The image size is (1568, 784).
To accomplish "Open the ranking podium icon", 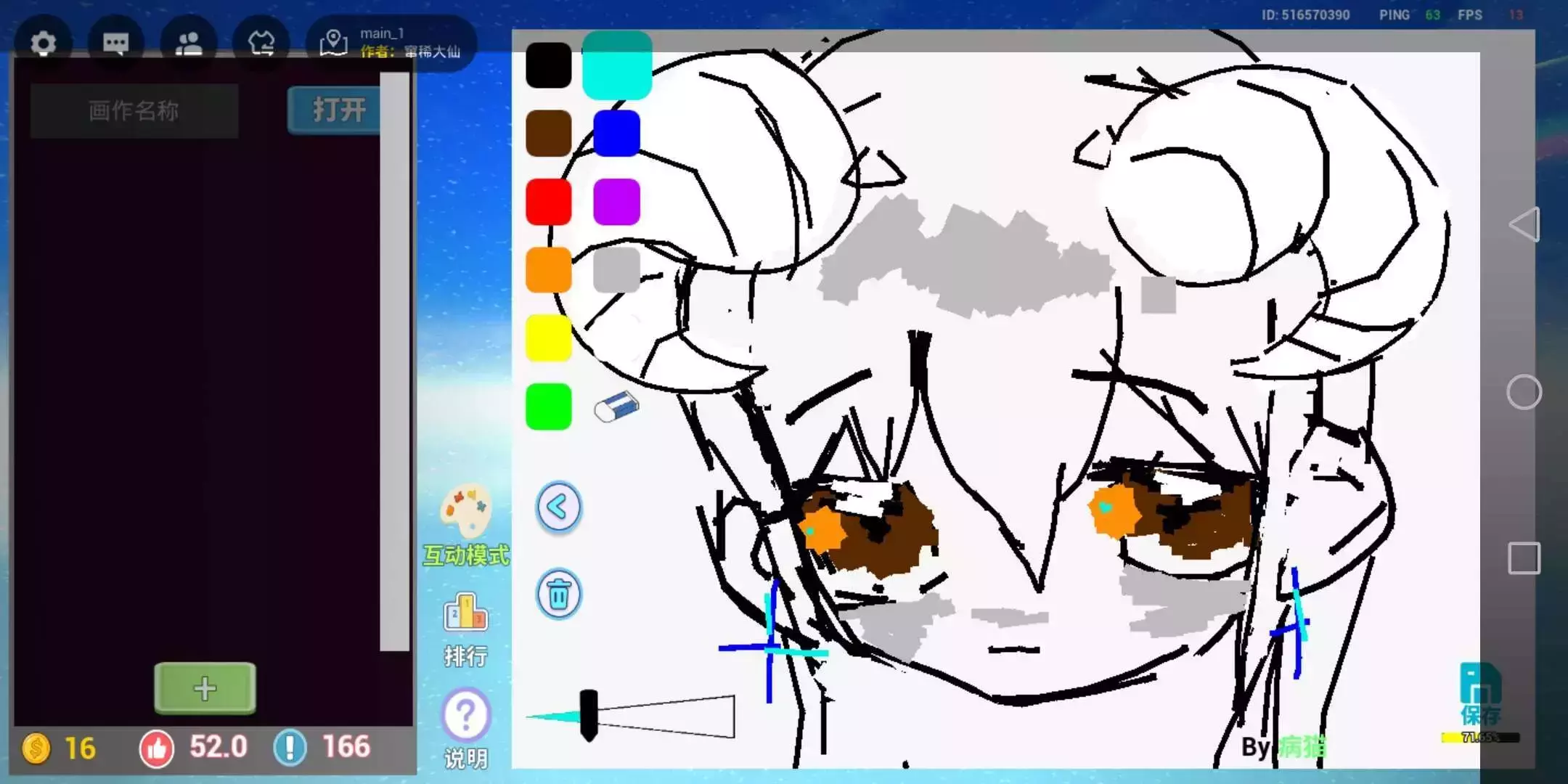I will point(465,613).
